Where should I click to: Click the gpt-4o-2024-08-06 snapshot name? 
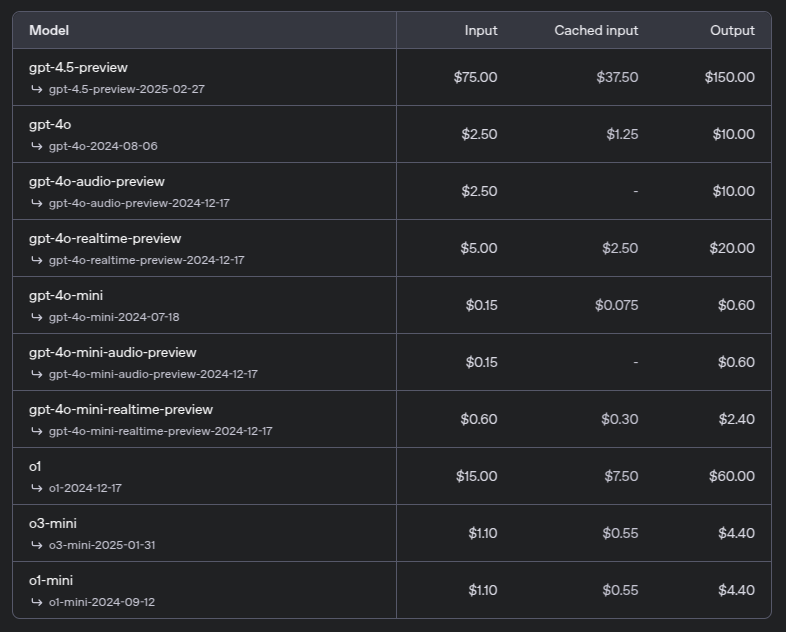103,146
